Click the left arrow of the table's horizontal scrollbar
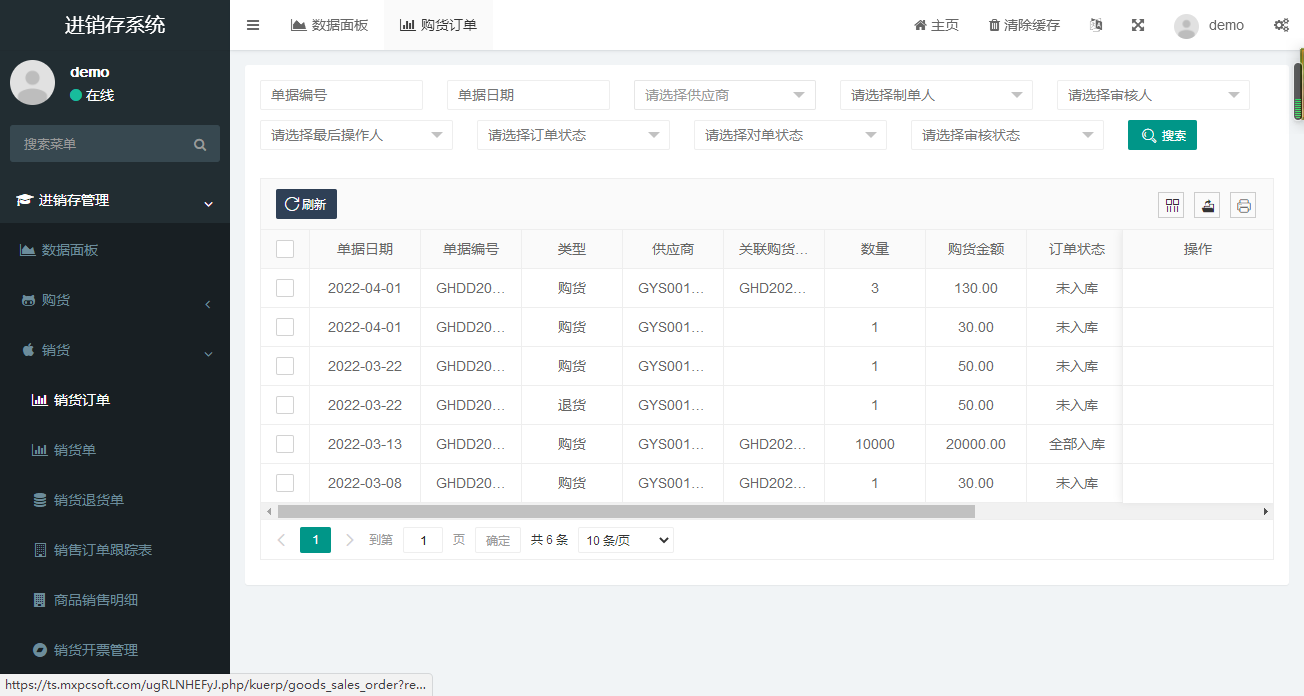Viewport: 1304px width, 696px height. pos(268,511)
